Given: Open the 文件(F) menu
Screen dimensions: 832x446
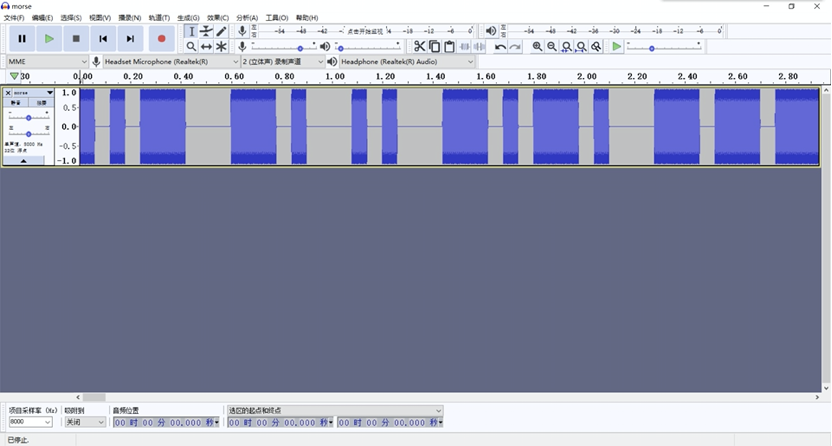Looking at the screenshot, I should (x=14, y=18).
